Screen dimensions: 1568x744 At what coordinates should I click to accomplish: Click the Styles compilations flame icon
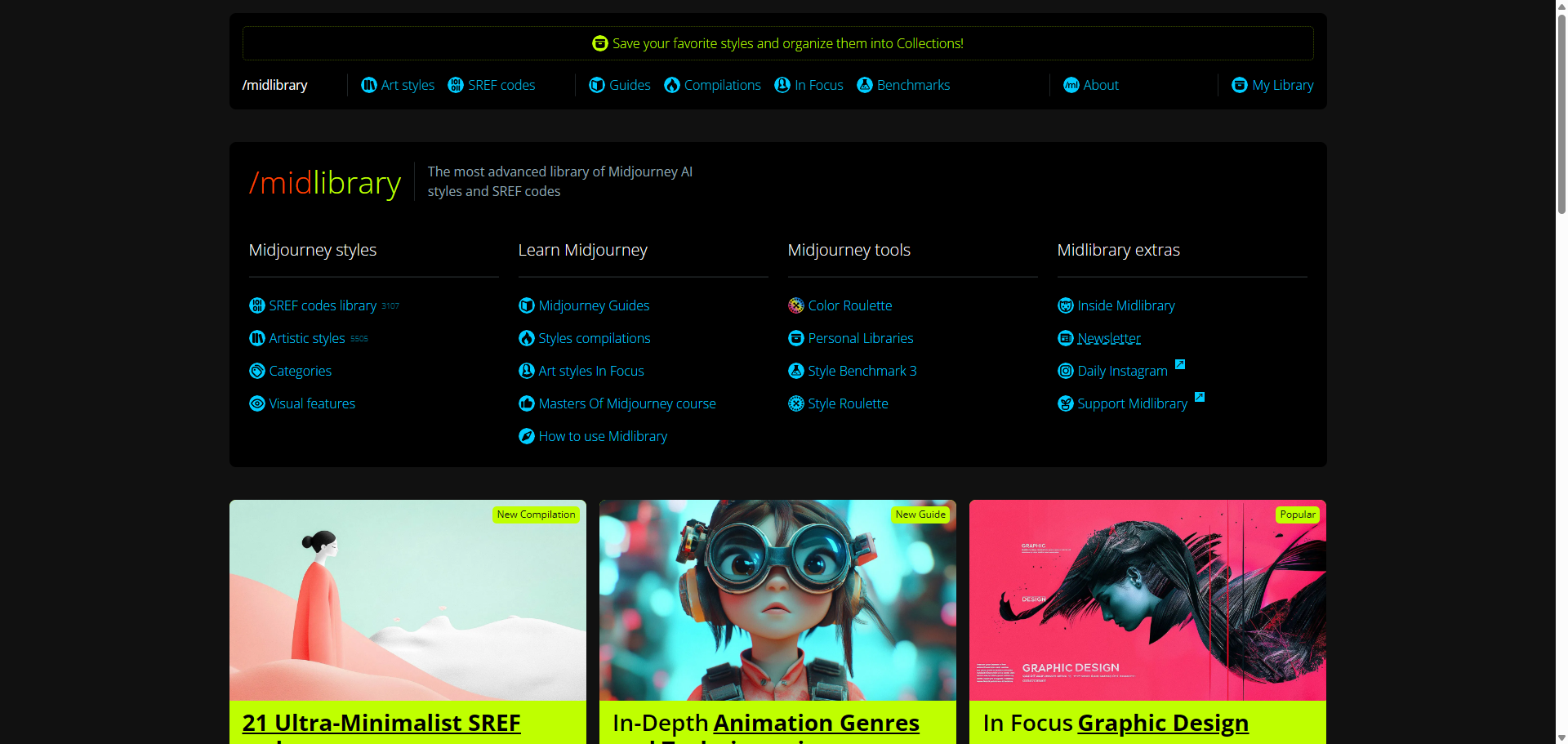527,338
